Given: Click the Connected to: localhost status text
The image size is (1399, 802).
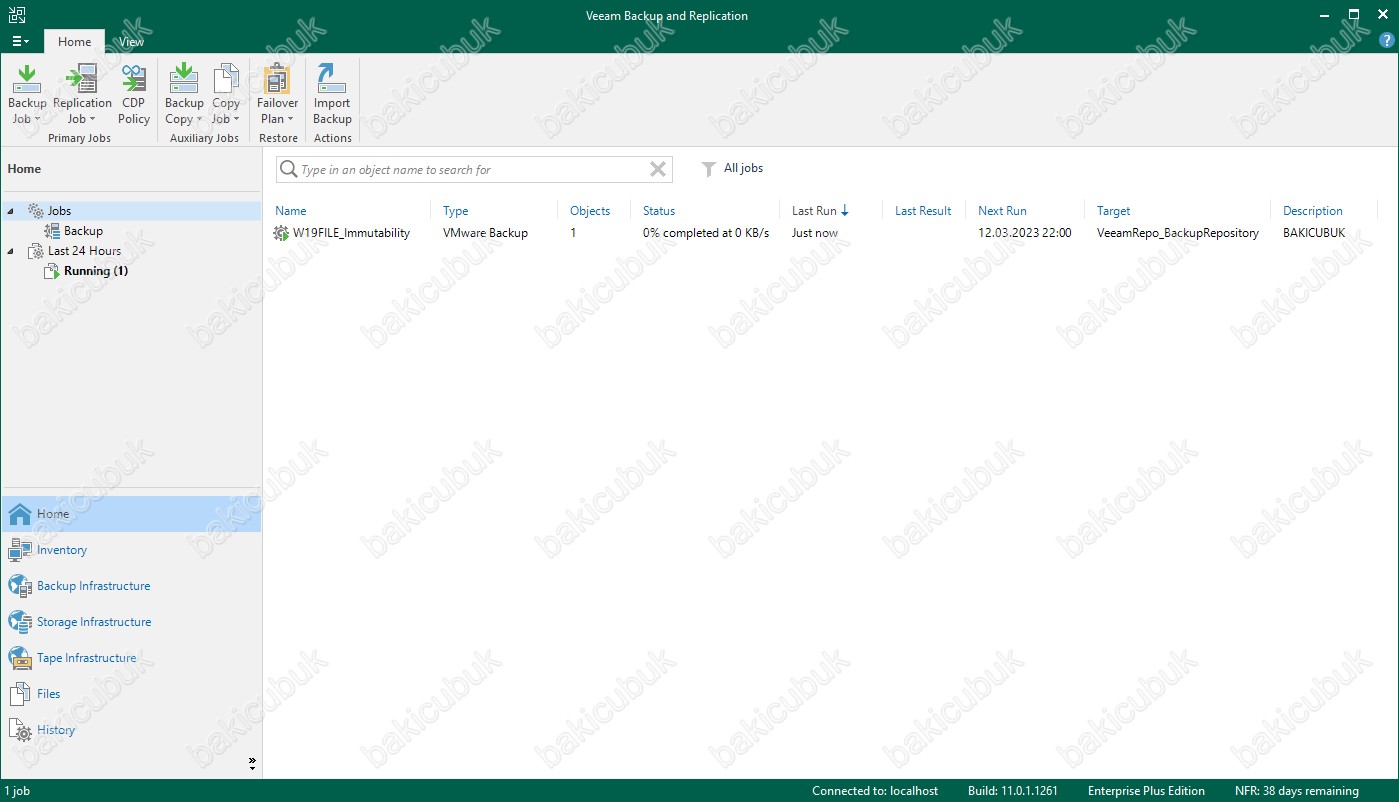Looking at the screenshot, I should click(x=875, y=791).
